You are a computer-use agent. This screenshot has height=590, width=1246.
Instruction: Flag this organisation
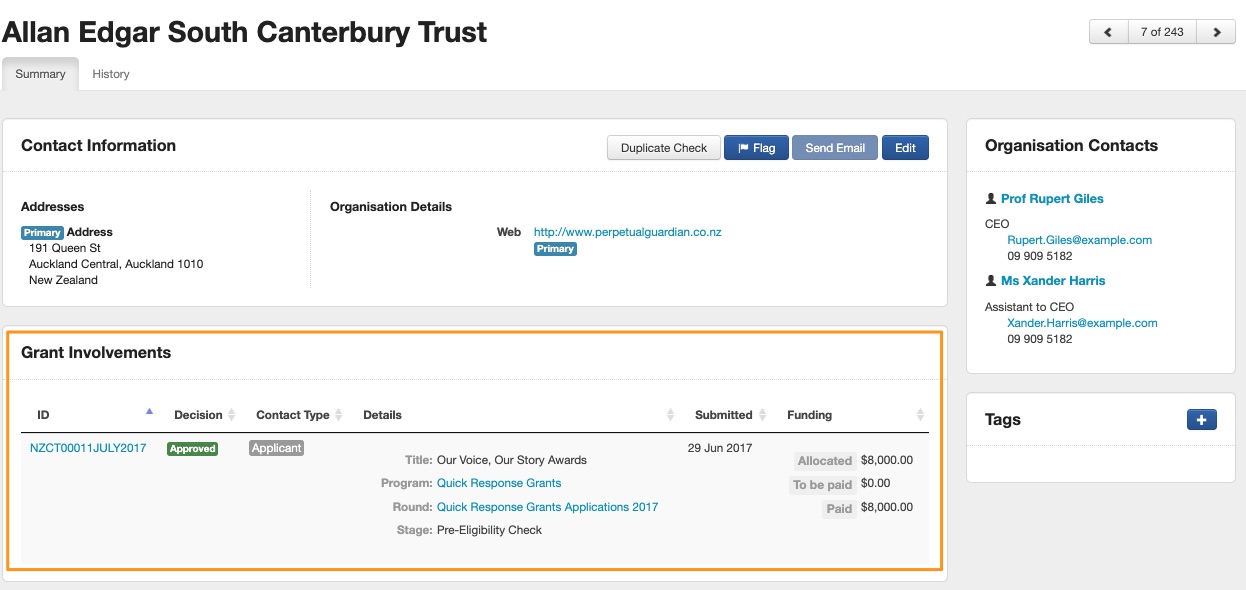756,148
